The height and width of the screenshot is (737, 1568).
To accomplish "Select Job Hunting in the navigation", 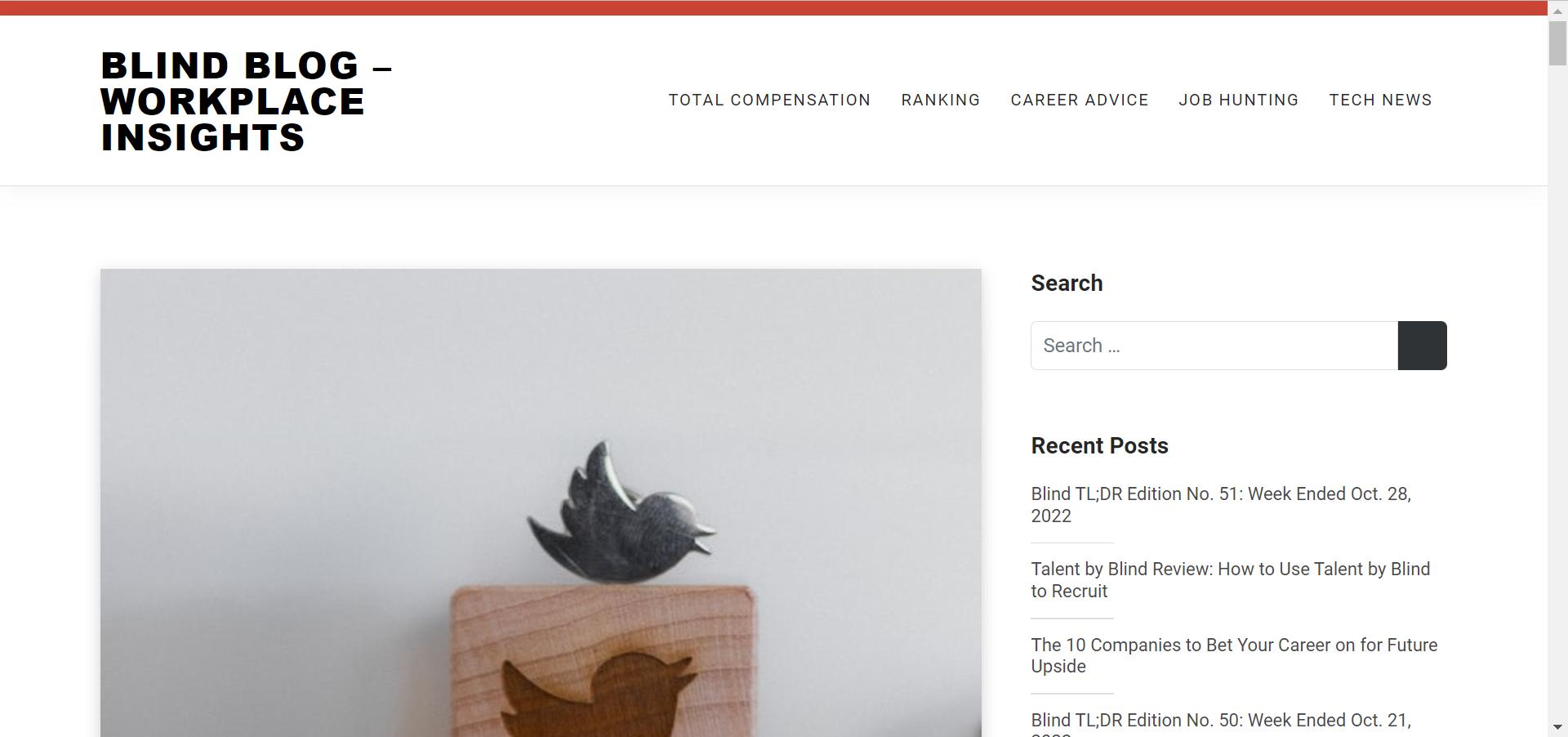I will [1238, 100].
